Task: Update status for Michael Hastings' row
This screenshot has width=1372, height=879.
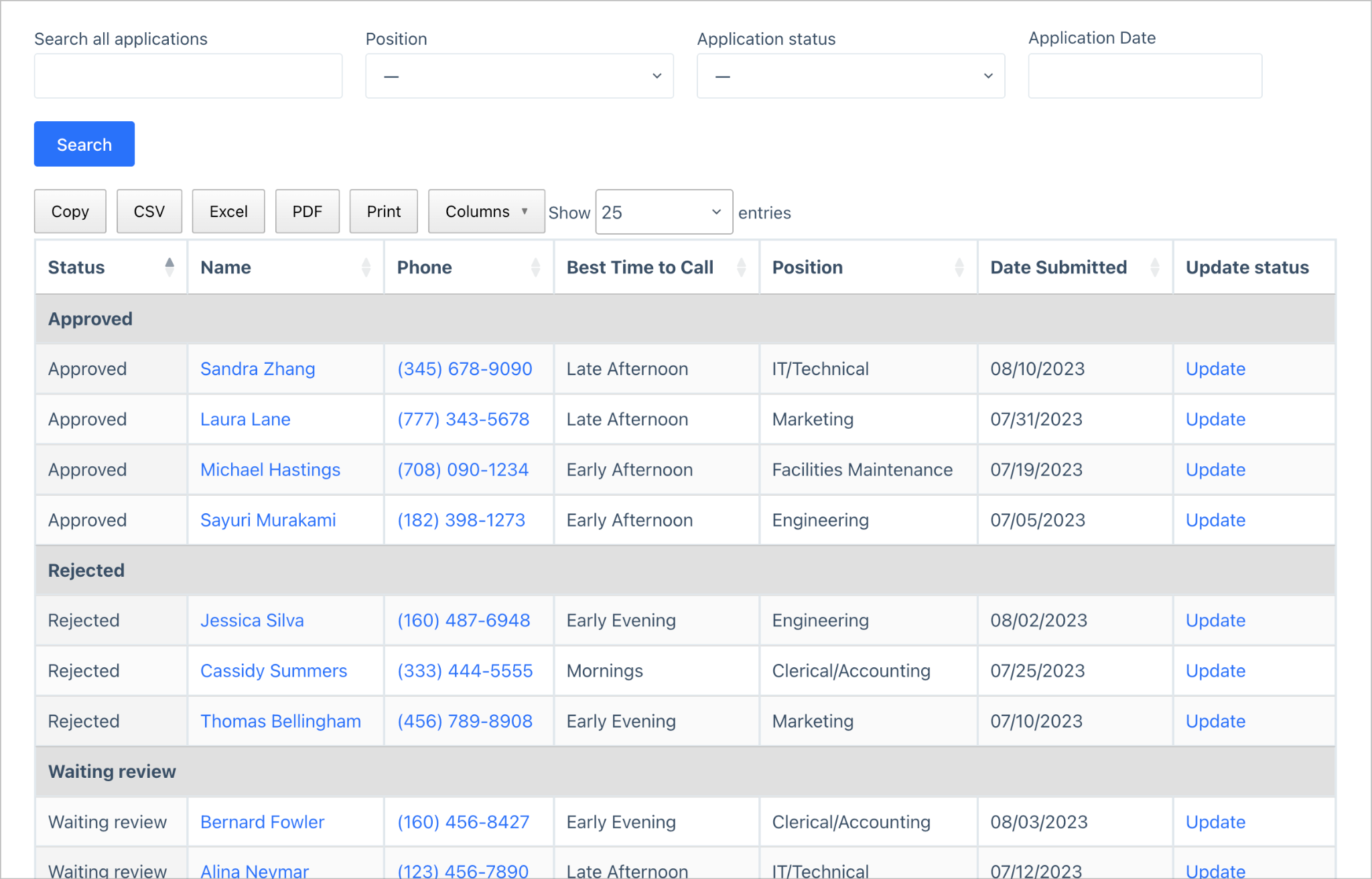Action: [x=1215, y=470]
